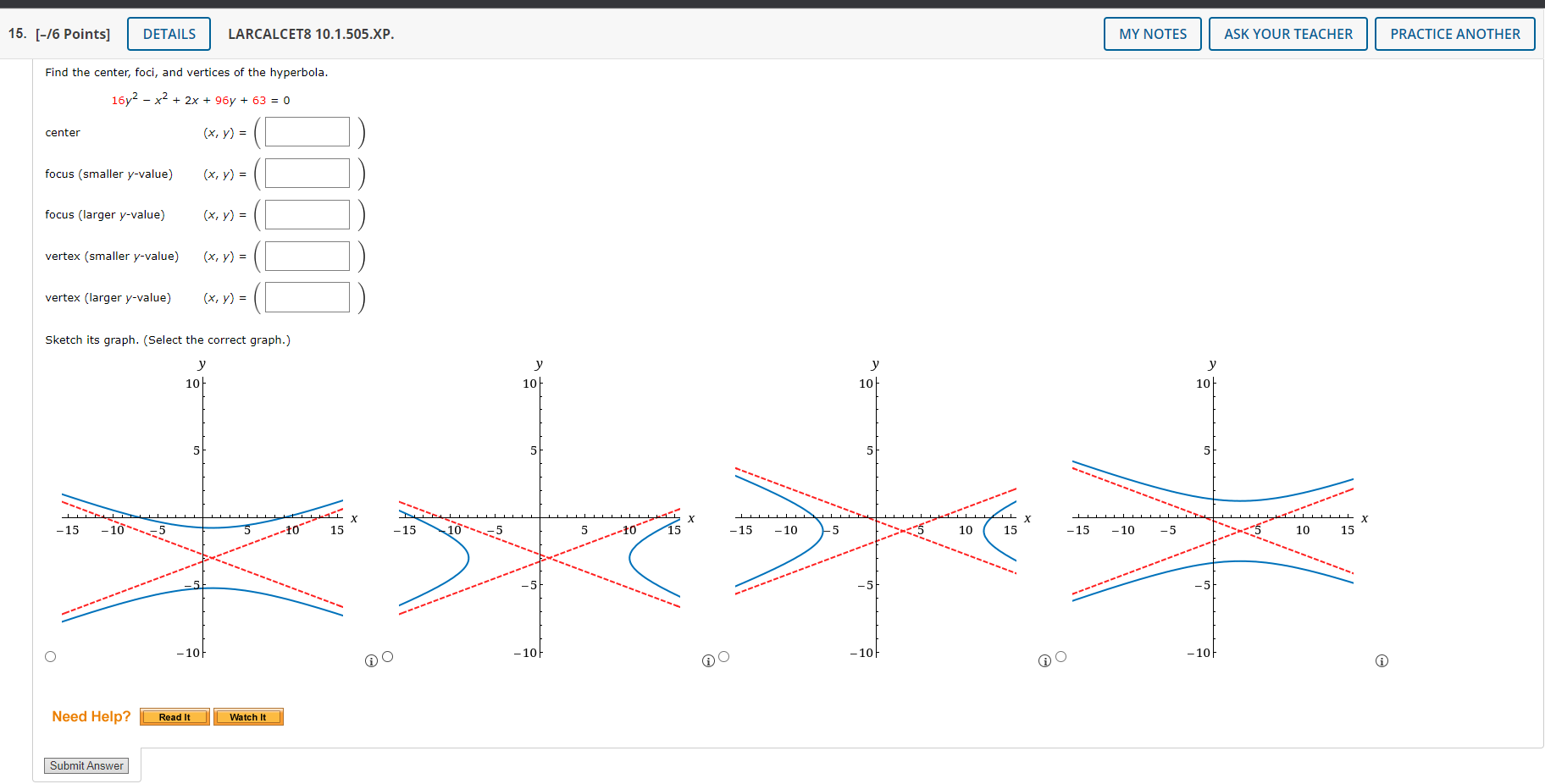
Task: Click PRACTICE ANOTHER
Action: coord(1455,34)
